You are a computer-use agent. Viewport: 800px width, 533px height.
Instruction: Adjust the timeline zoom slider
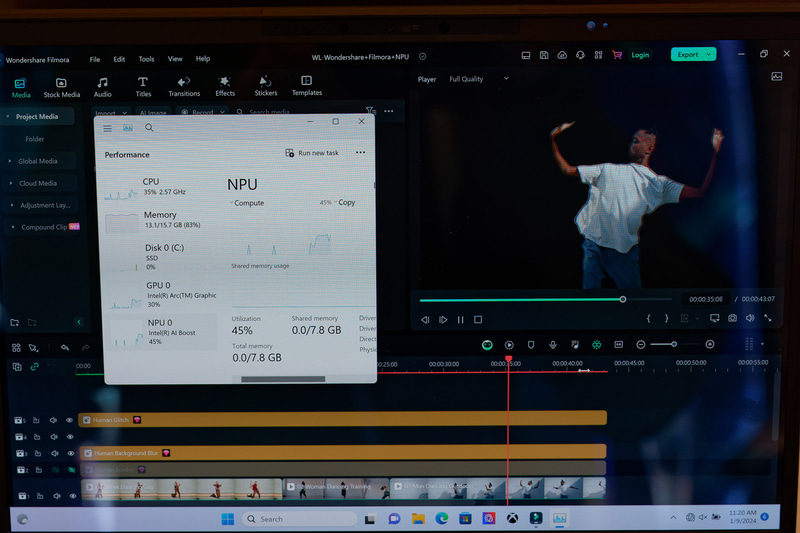point(673,344)
